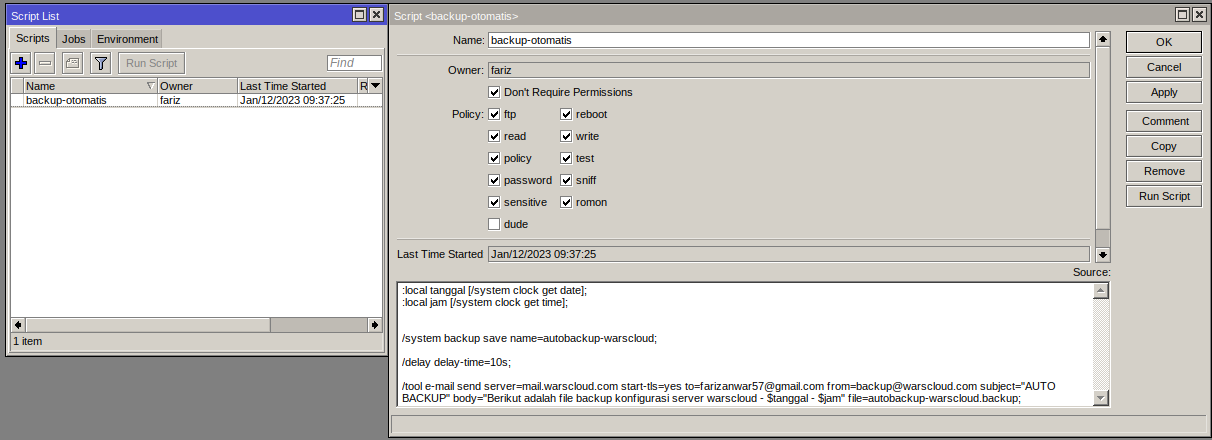Click the source editor scroll down arrow
This screenshot has width=1212, height=440.
pyautogui.click(x=1102, y=398)
